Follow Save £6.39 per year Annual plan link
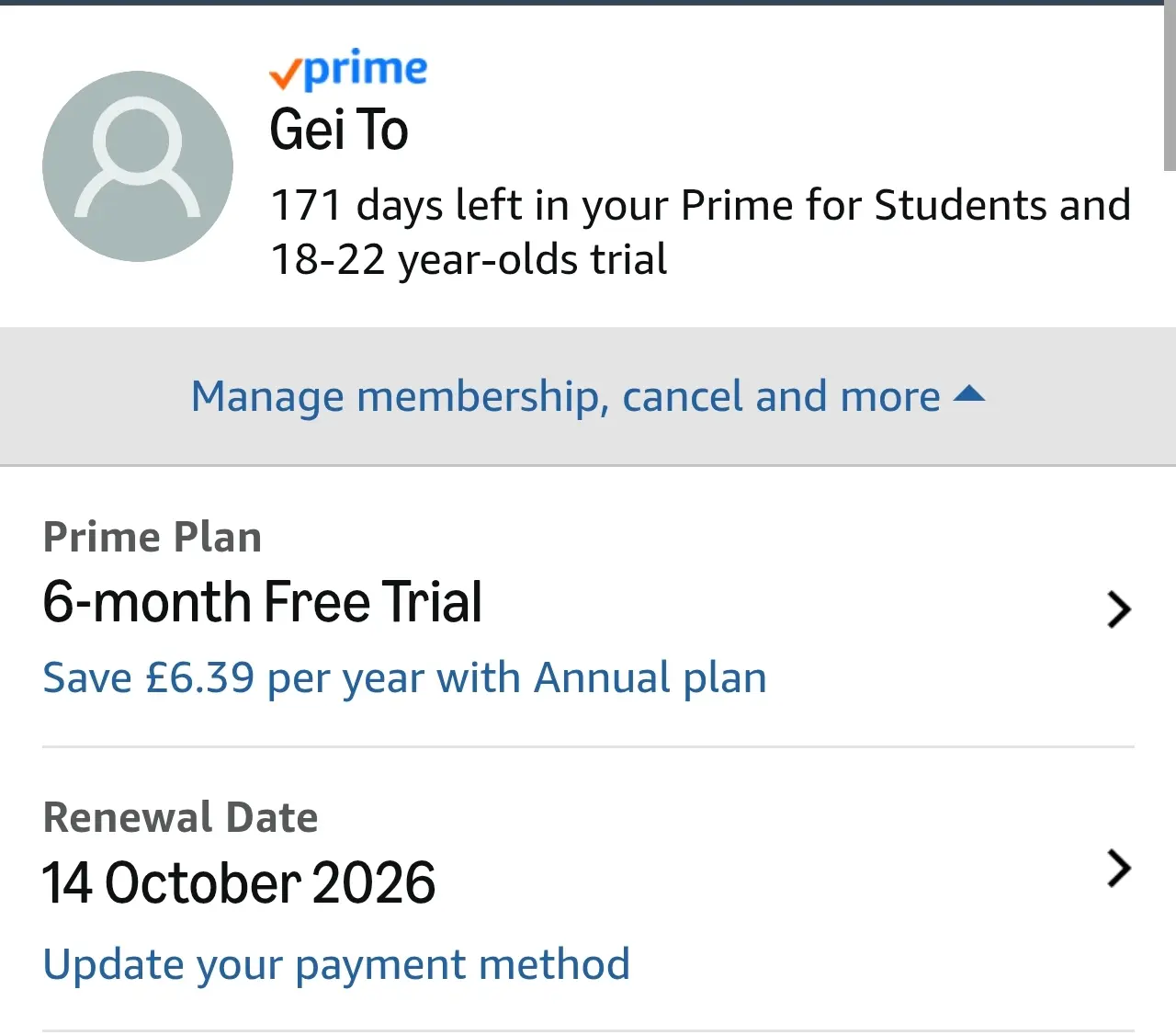This screenshot has width=1176, height=1035. [x=404, y=678]
